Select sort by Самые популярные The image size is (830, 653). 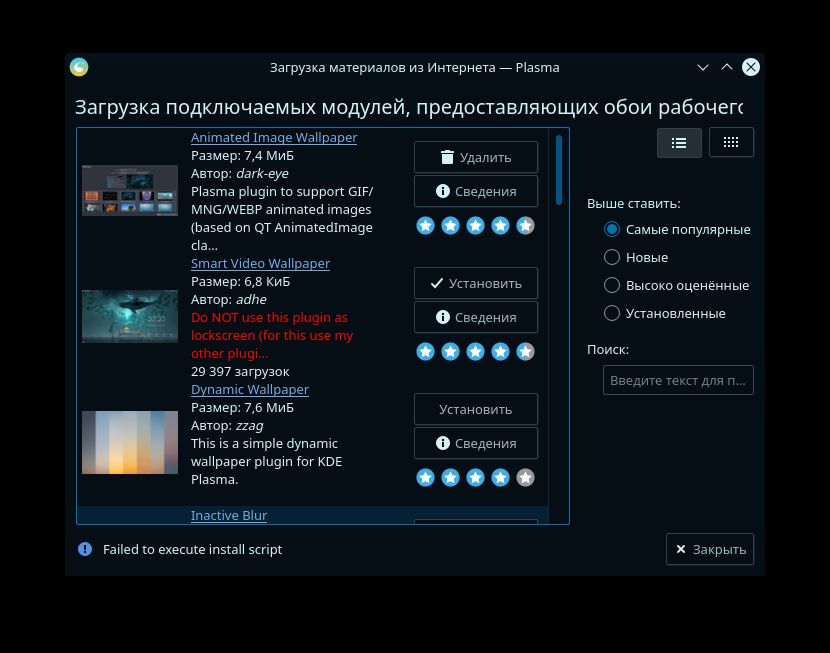(677, 230)
